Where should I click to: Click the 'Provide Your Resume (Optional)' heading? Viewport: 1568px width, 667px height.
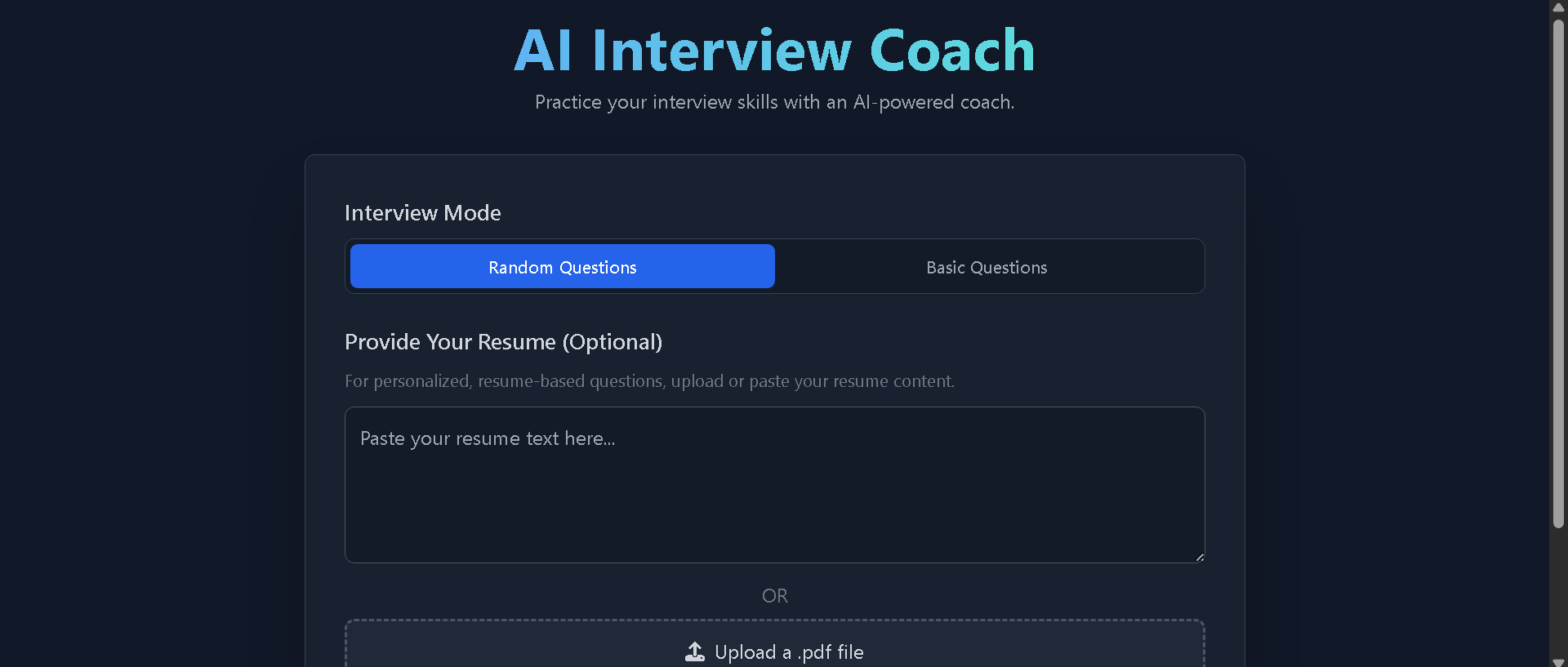tap(503, 342)
